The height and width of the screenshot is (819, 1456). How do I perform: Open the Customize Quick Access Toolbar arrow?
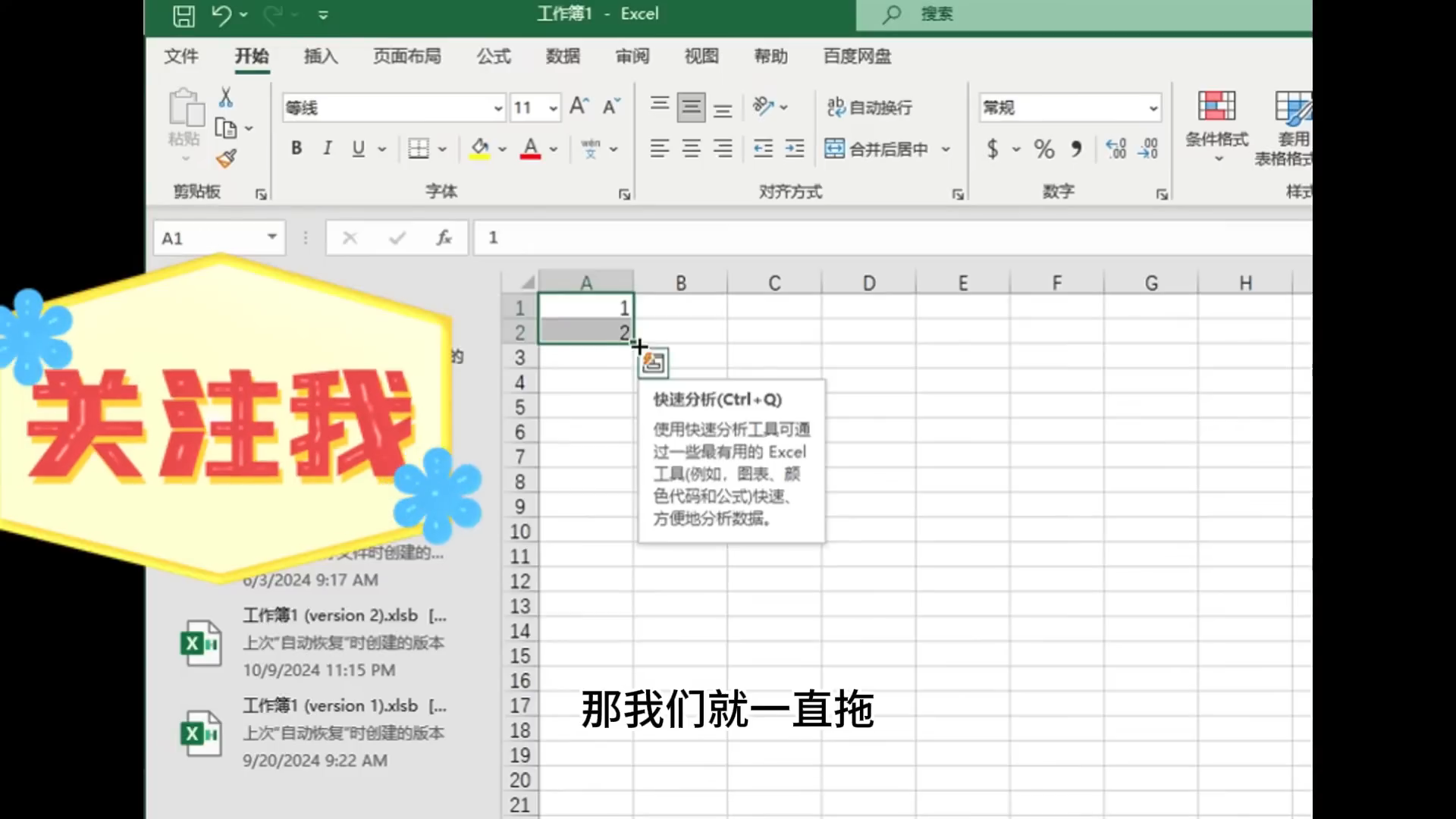point(323,15)
